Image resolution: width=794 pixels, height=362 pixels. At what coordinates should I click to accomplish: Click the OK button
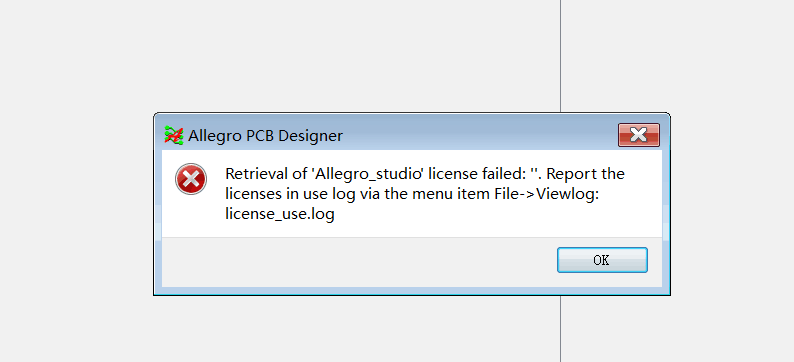pyautogui.click(x=602, y=260)
